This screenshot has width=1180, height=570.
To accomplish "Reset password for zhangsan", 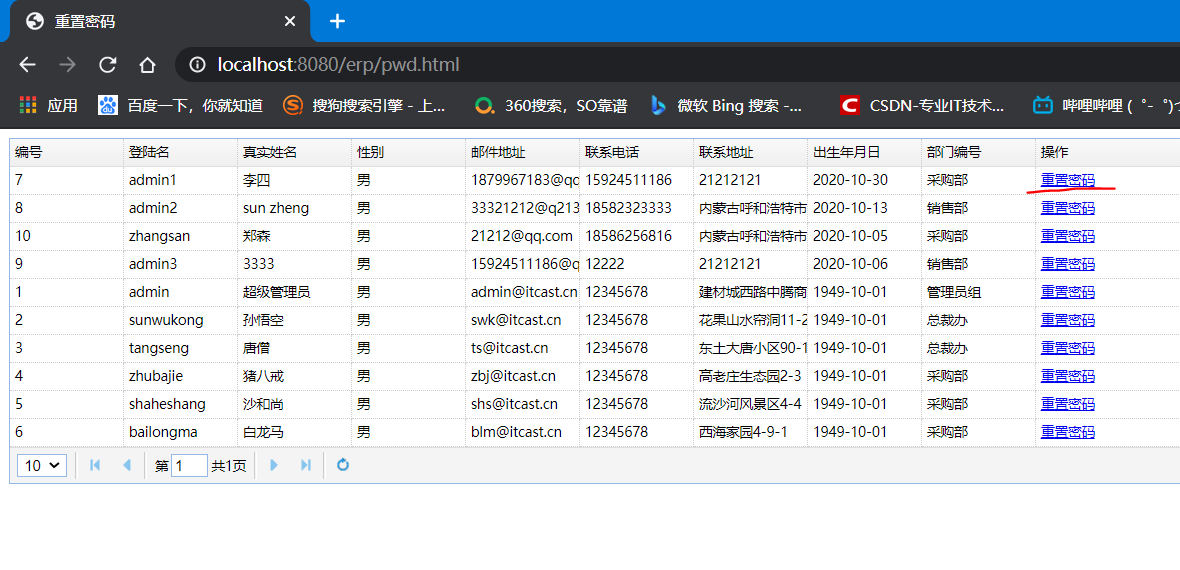I will click(1067, 236).
